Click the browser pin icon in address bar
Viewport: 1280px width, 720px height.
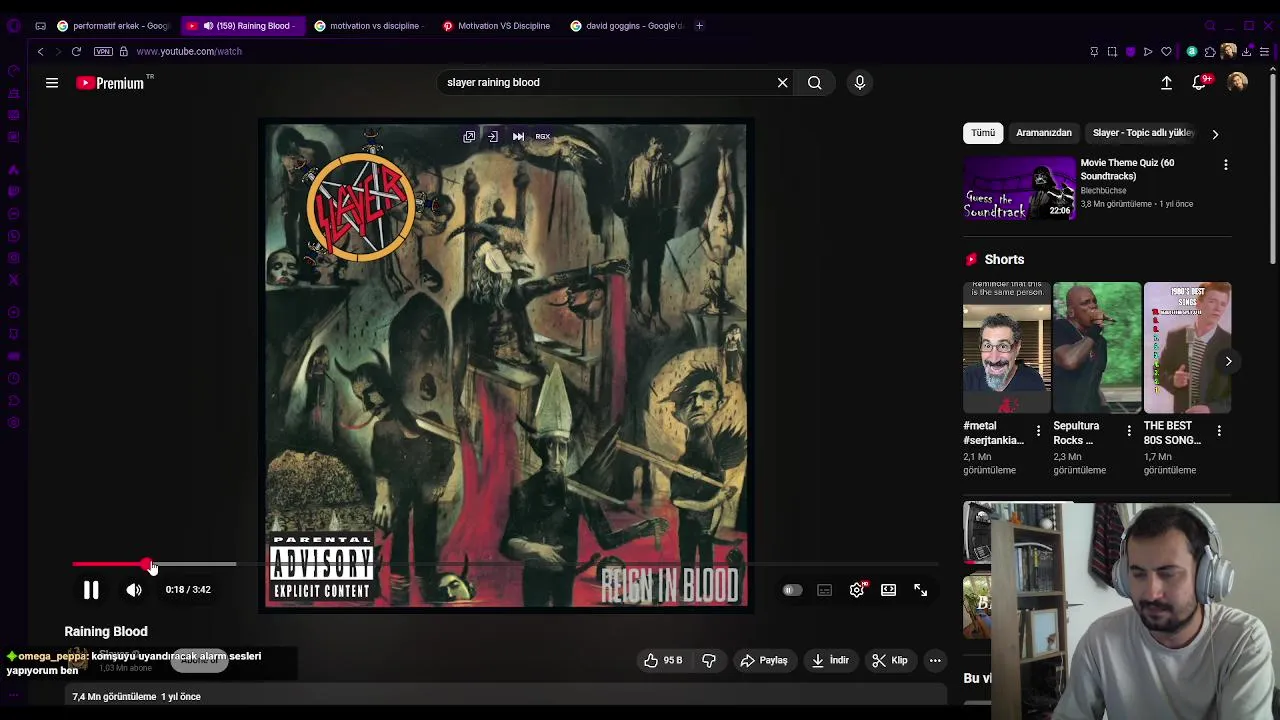point(1094,51)
